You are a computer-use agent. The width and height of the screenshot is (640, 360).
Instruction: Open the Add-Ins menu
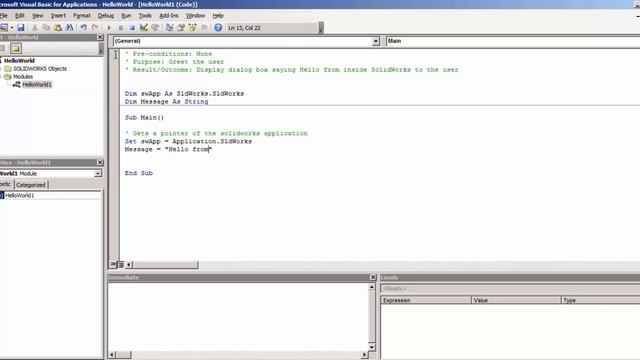(169, 16)
